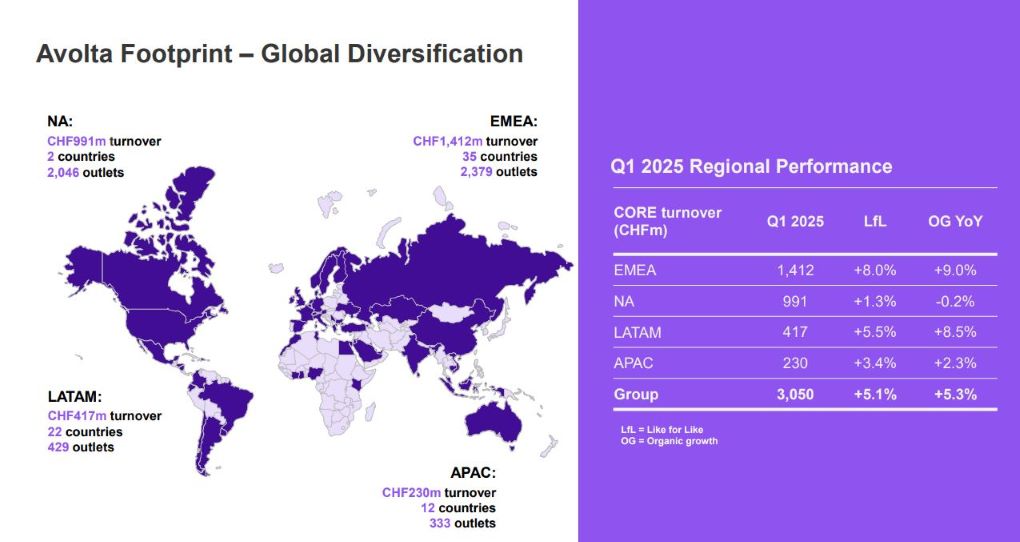Select the 'APAC' row label in table
This screenshot has height=542, width=1020.
click(x=633, y=363)
